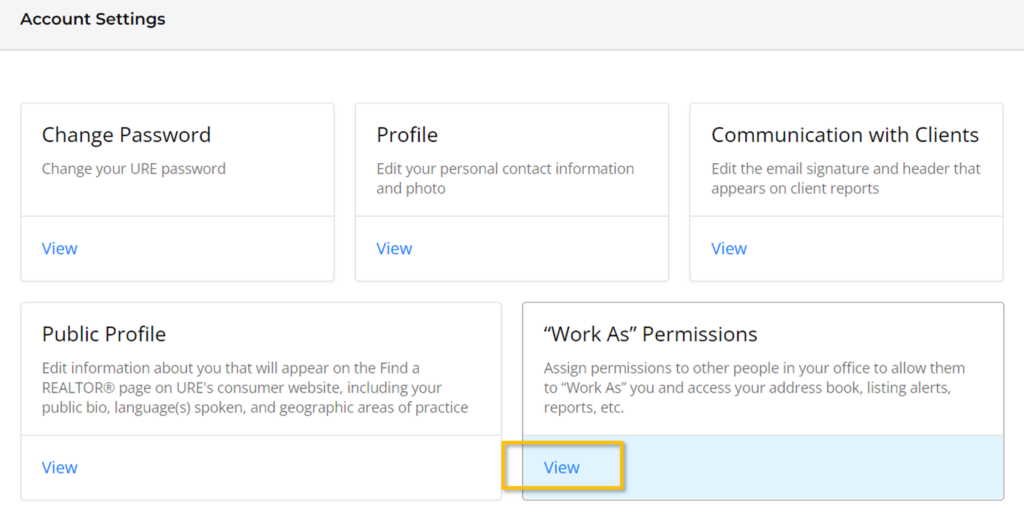Image resolution: width=1024 pixels, height=516 pixels.
Task: Click View under "Work As" Permissions
Action: coord(561,467)
